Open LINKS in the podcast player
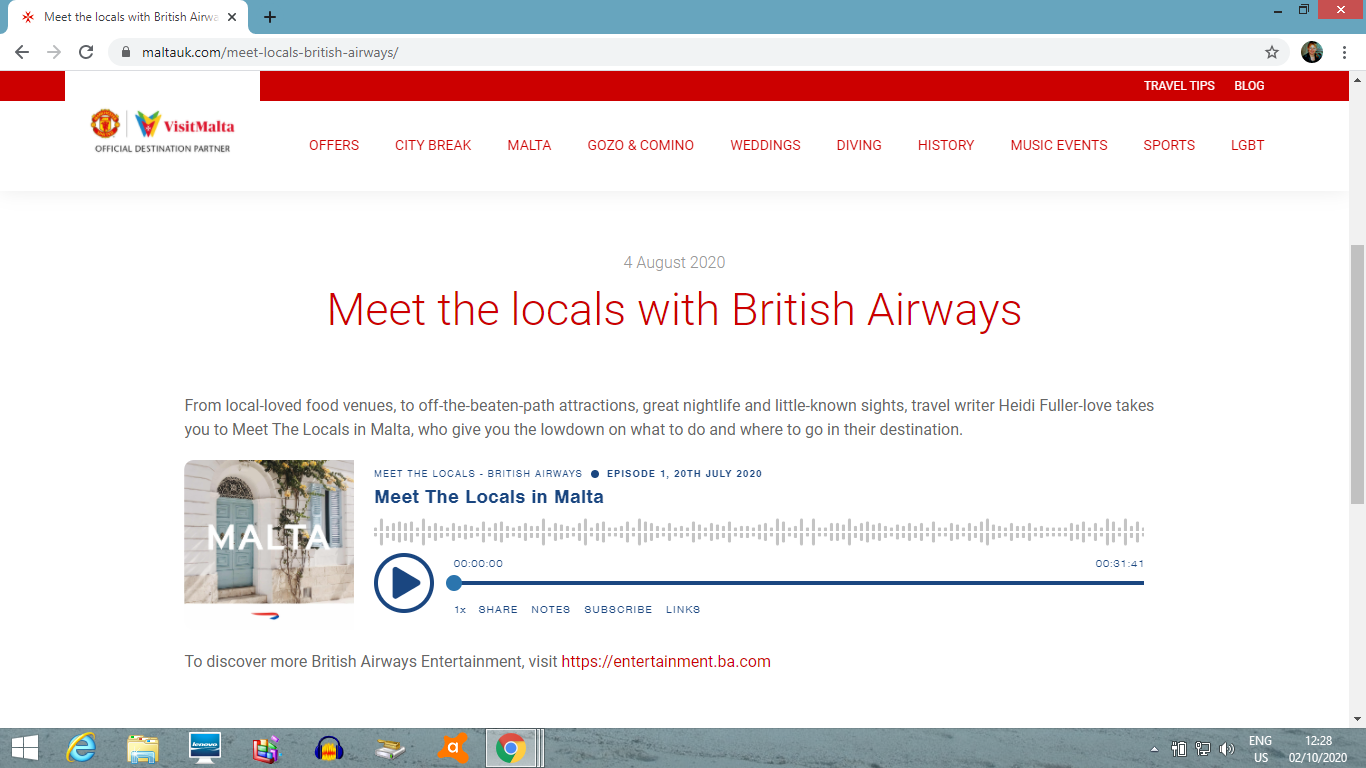 point(683,609)
